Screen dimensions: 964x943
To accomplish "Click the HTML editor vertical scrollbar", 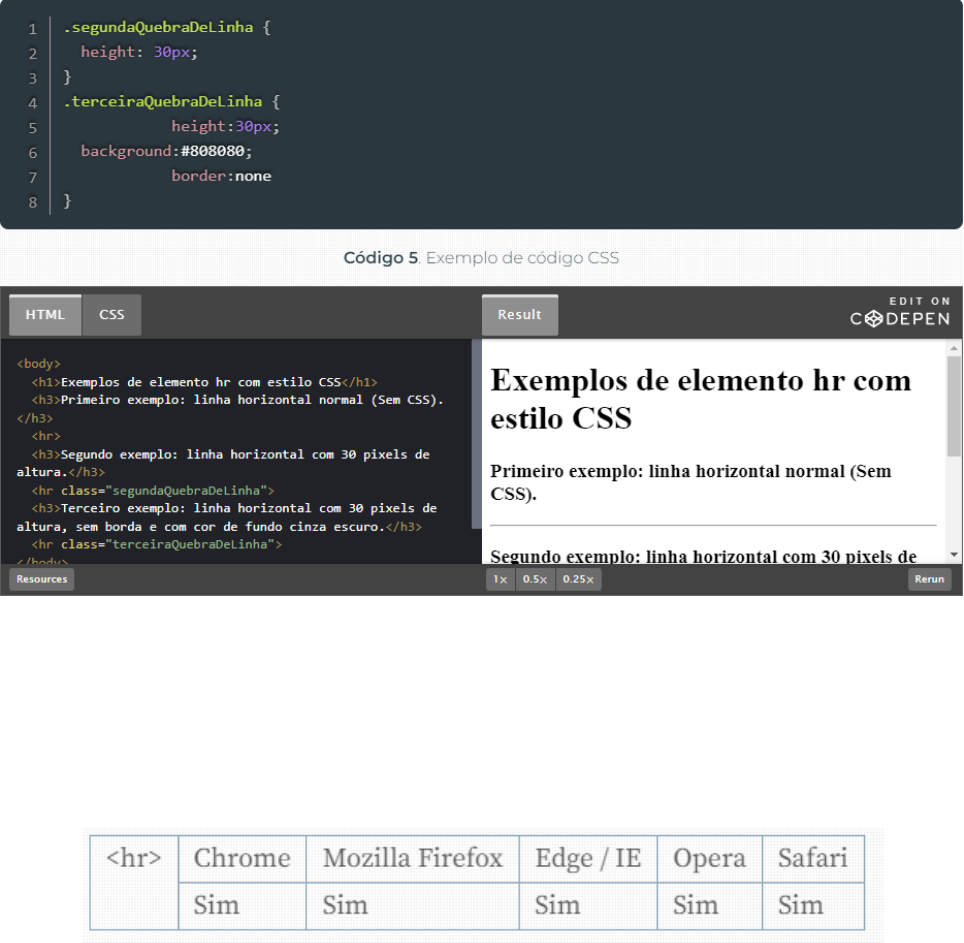I will tap(476, 430).
